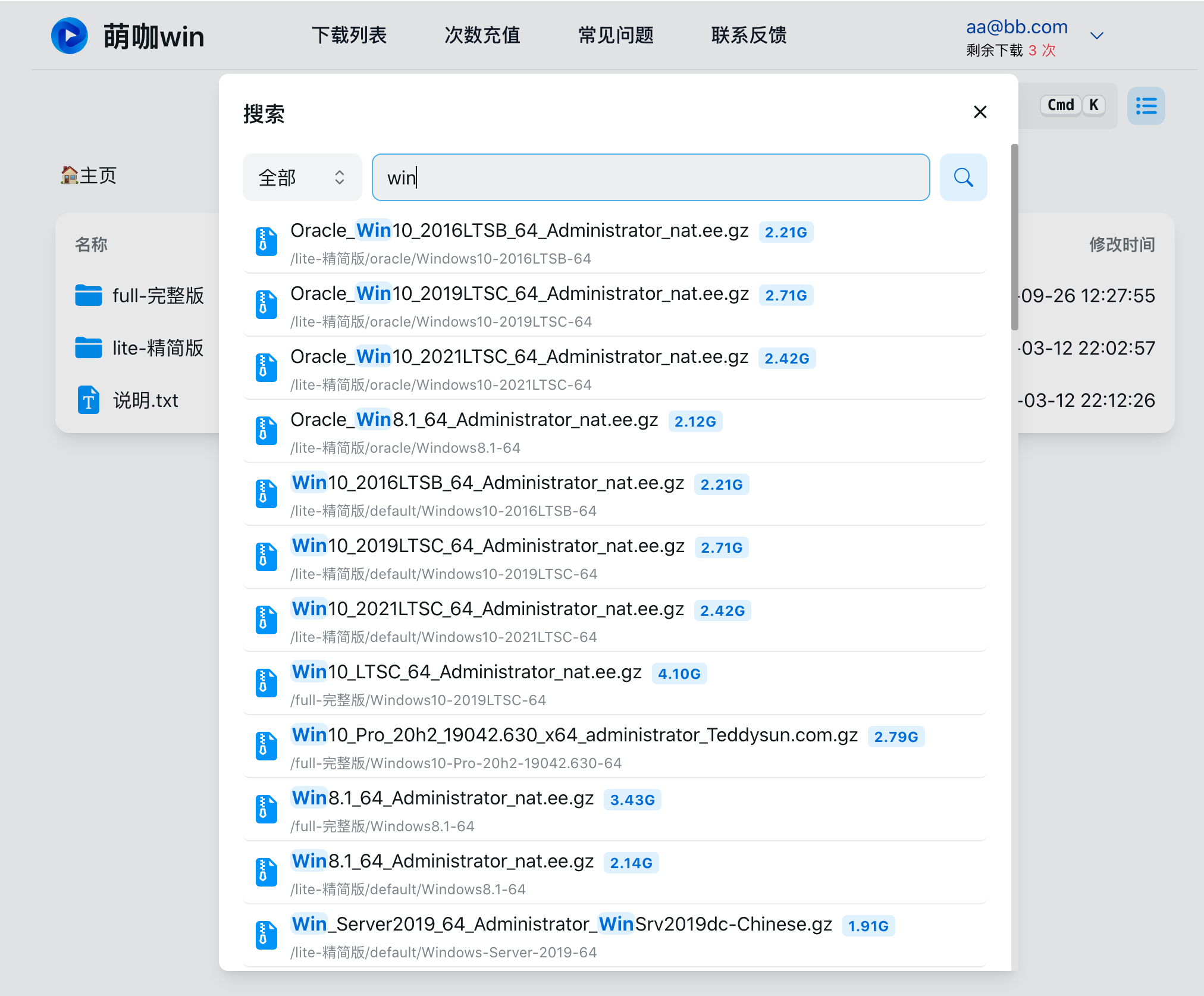Click in the search text field
Screen dimensions: 1204x996
[x=650, y=177]
